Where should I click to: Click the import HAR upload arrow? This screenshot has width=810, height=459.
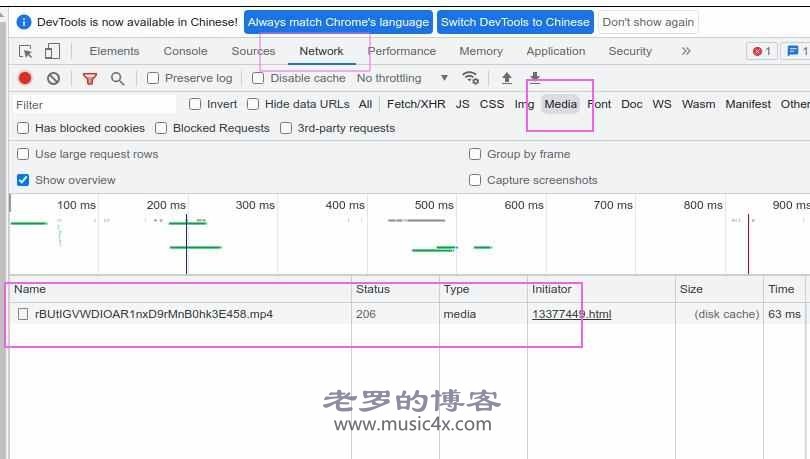pyautogui.click(x=507, y=78)
